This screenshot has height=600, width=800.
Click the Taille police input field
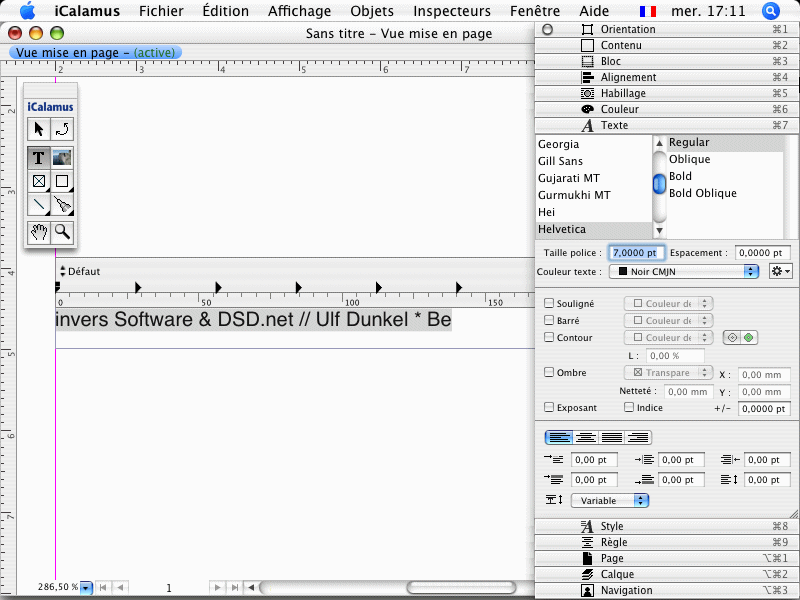[636, 253]
